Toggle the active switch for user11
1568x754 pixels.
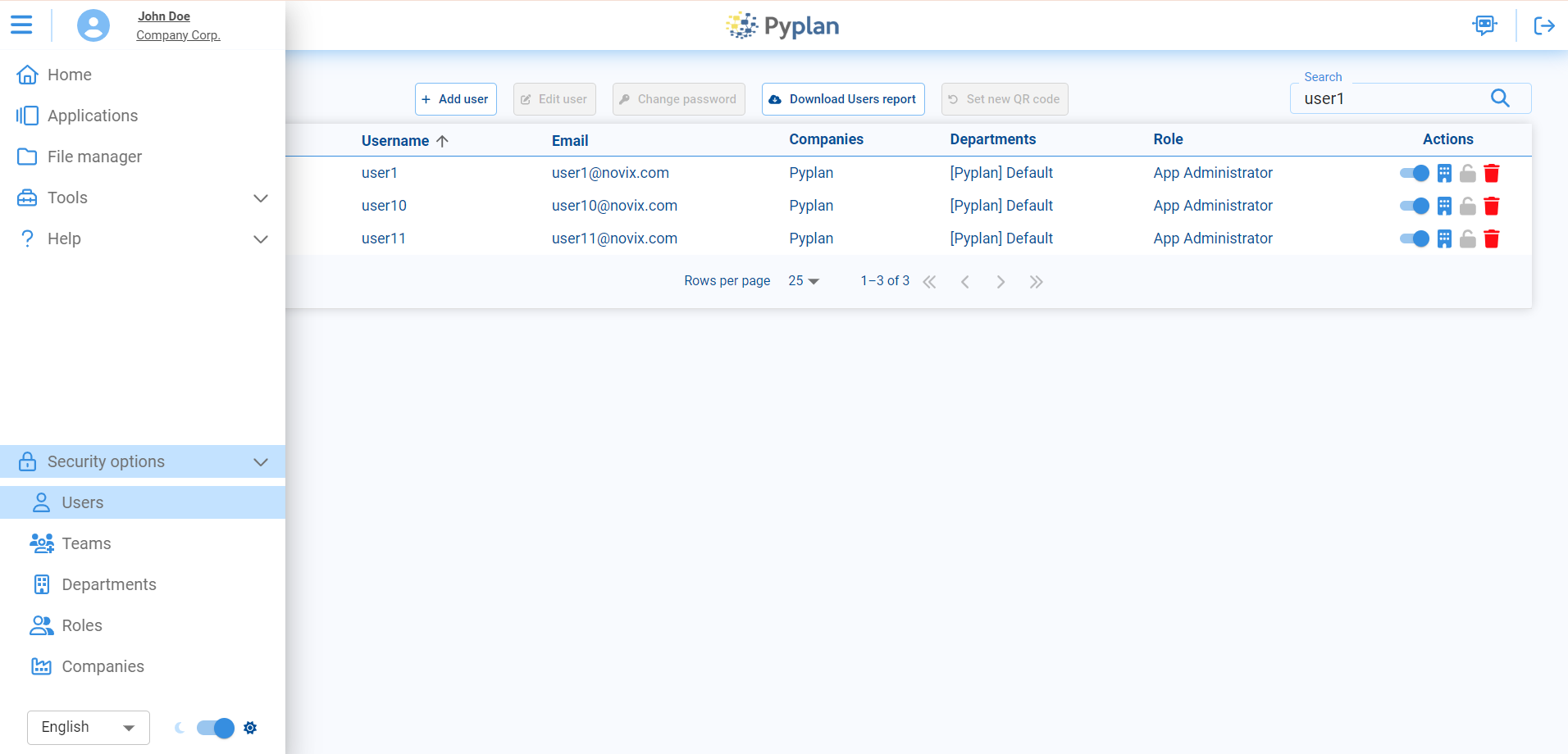(x=1414, y=238)
